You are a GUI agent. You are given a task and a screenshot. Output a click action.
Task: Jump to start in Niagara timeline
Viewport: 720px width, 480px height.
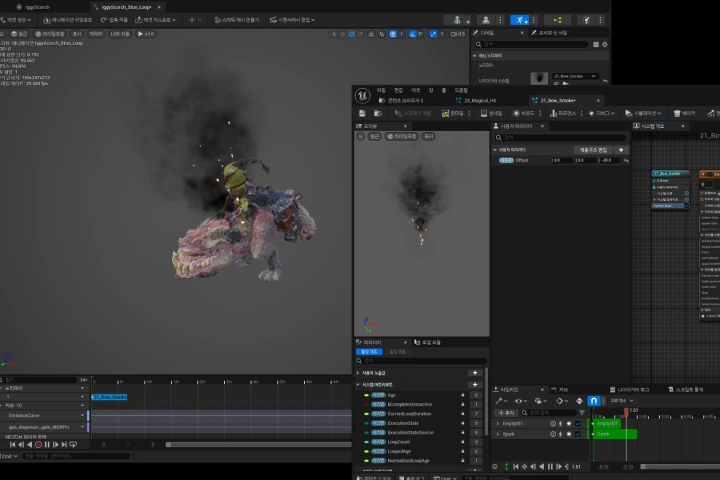pyautogui.click(x=516, y=467)
